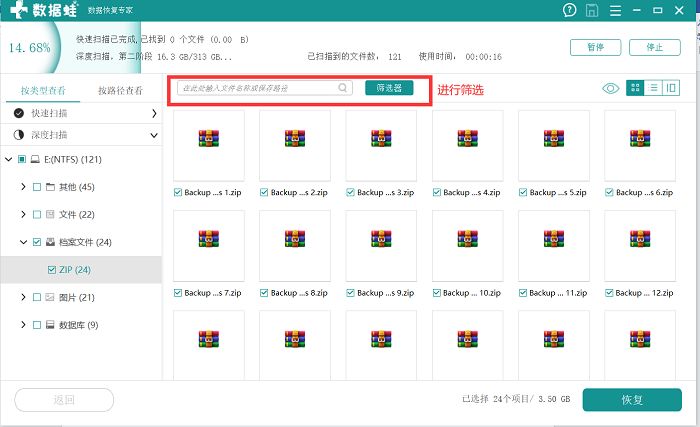Toggle the eye preview icon
This screenshot has height=427, width=700.
610,88
